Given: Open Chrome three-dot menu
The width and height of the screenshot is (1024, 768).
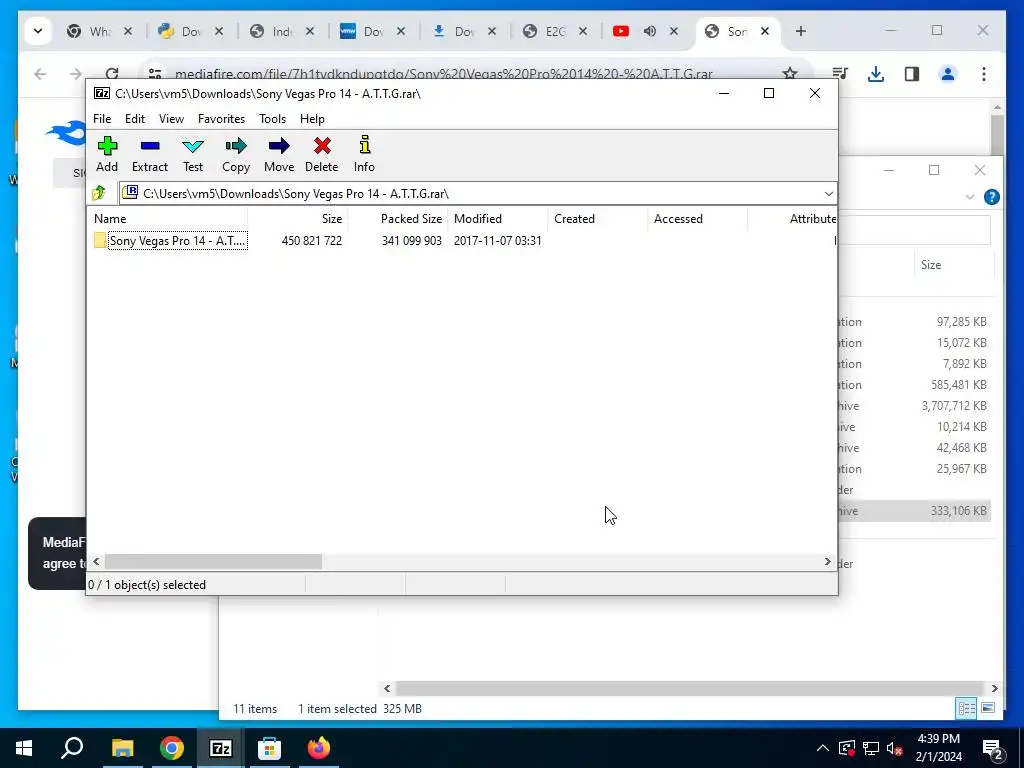Looking at the screenshot, I should [x=984, y=74].
